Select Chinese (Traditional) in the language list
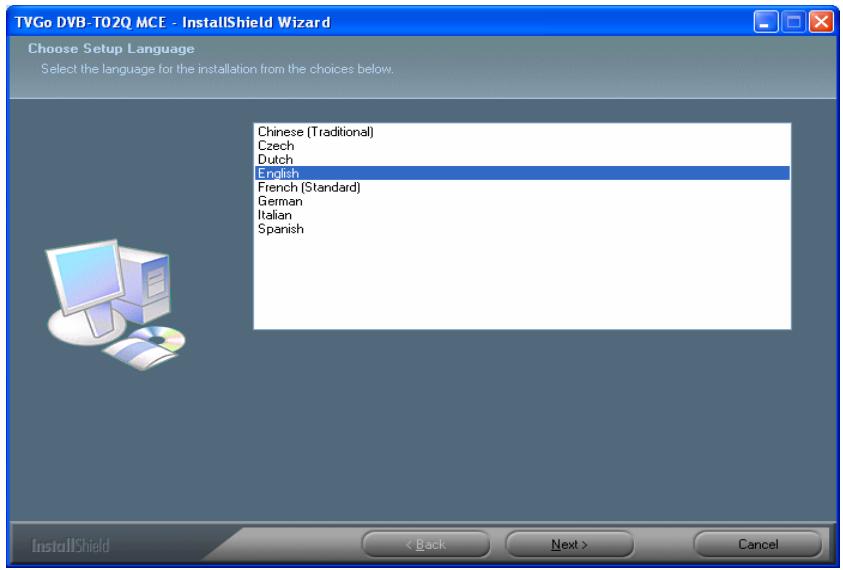 (x=521, y=132)
